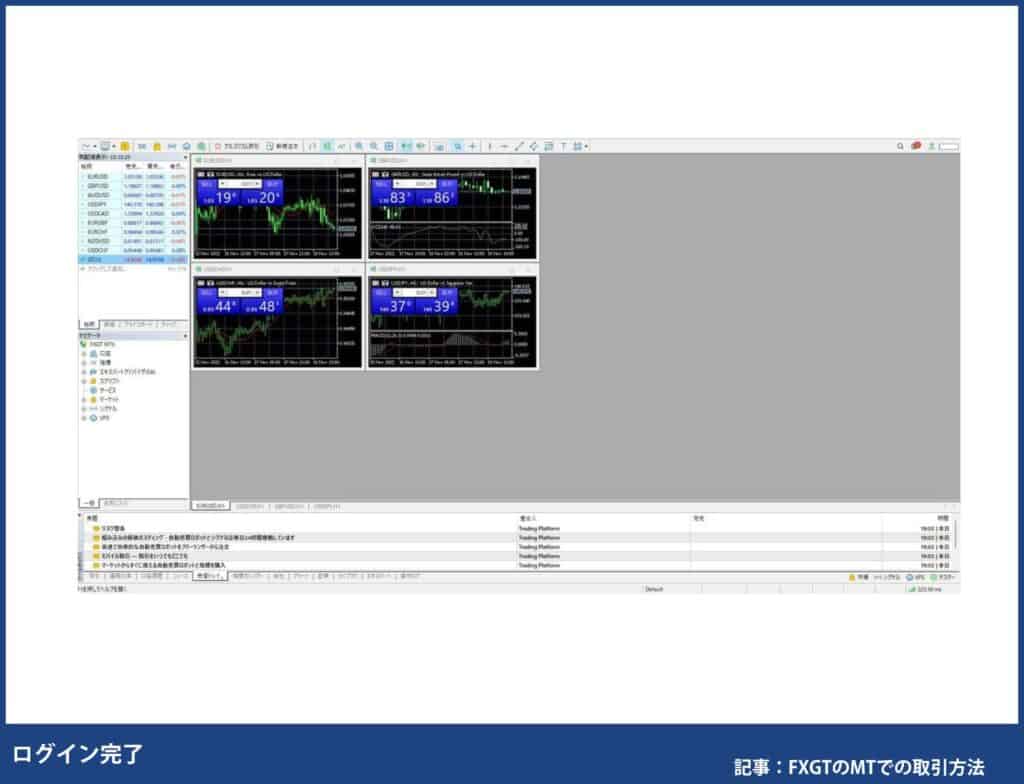
Task: Select the trendline drawing tool
Action: point(518,146)
